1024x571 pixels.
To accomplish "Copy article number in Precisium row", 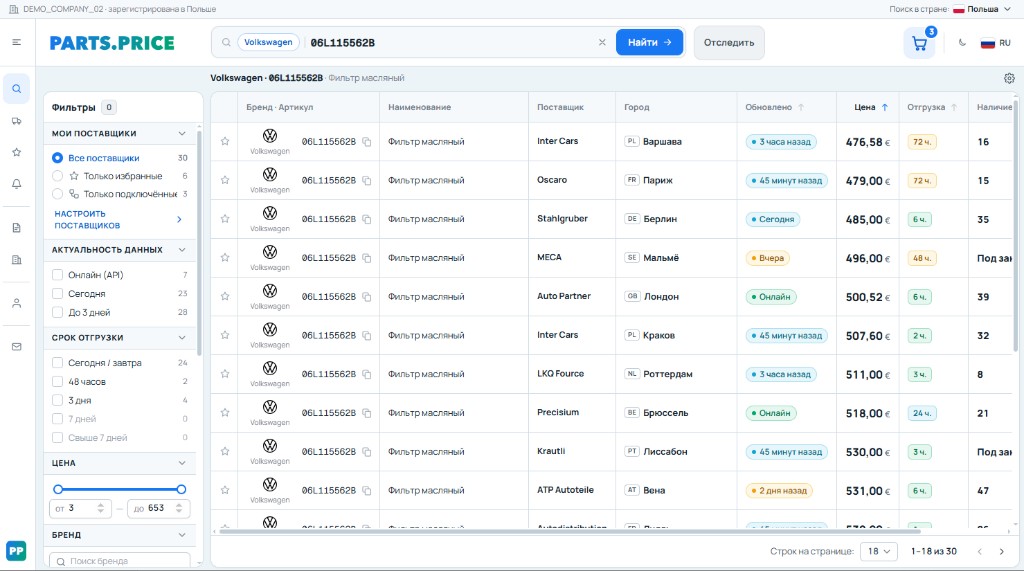I will 366,413.
